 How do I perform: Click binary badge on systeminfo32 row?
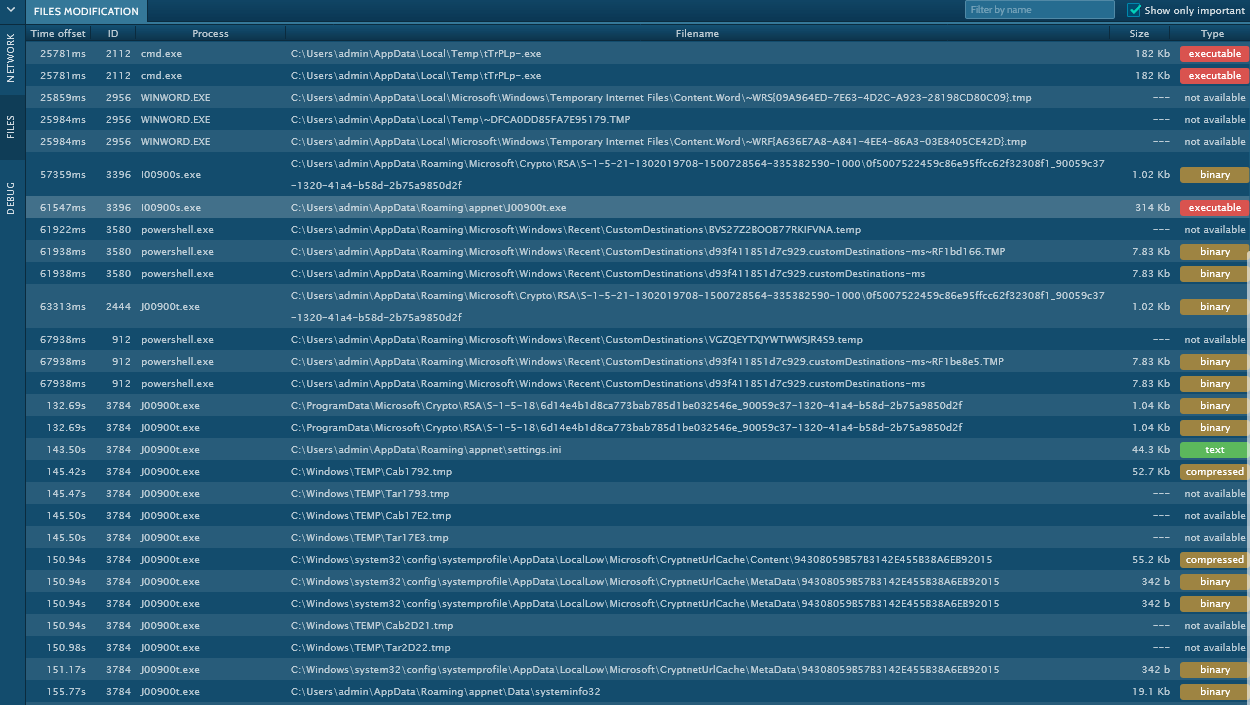coord(1214,692)
